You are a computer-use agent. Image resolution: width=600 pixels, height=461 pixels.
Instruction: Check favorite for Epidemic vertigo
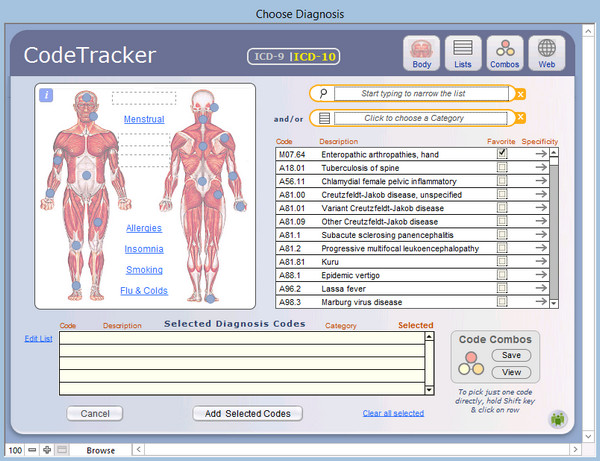[x=502, y=275]
